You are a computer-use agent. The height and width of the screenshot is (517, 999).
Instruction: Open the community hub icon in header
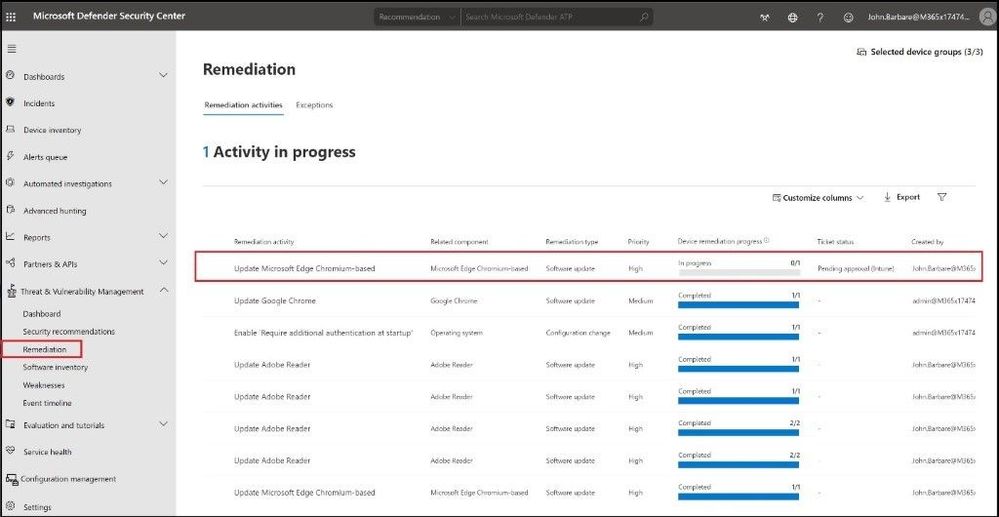click(x=765, y=17)
